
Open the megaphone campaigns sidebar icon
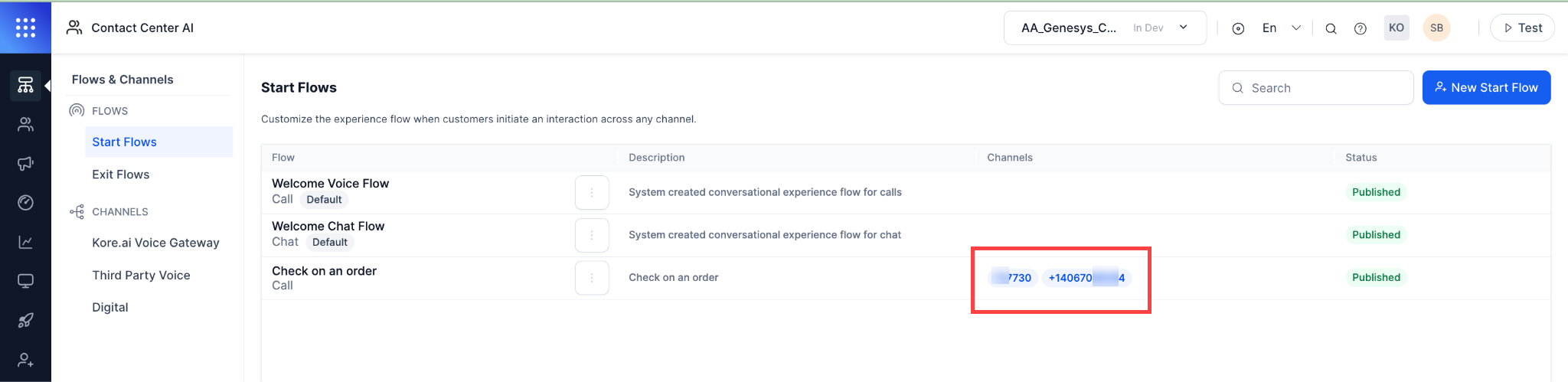25,163
